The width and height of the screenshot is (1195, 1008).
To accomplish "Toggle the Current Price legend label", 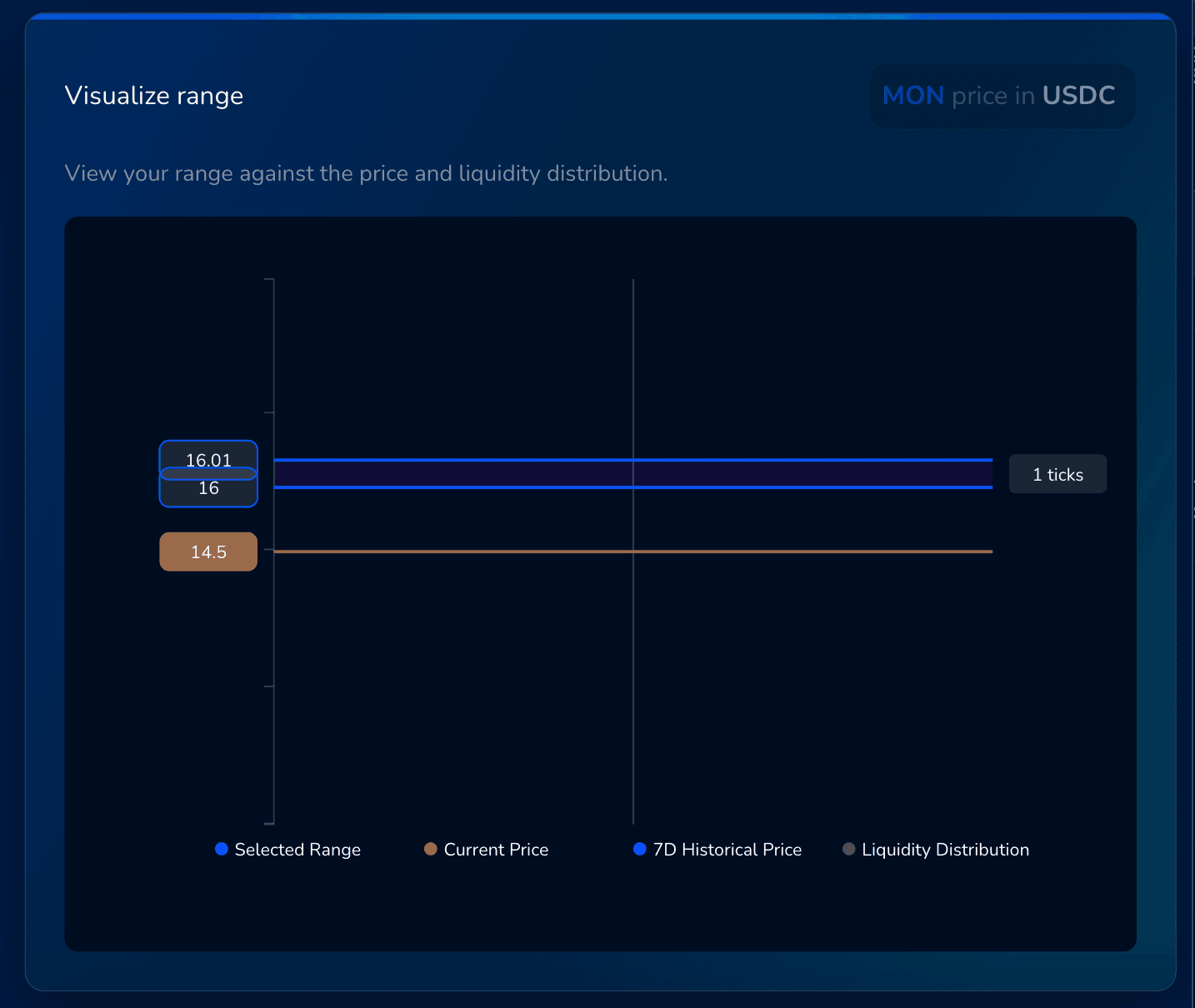I will click(x=496, y=850).
